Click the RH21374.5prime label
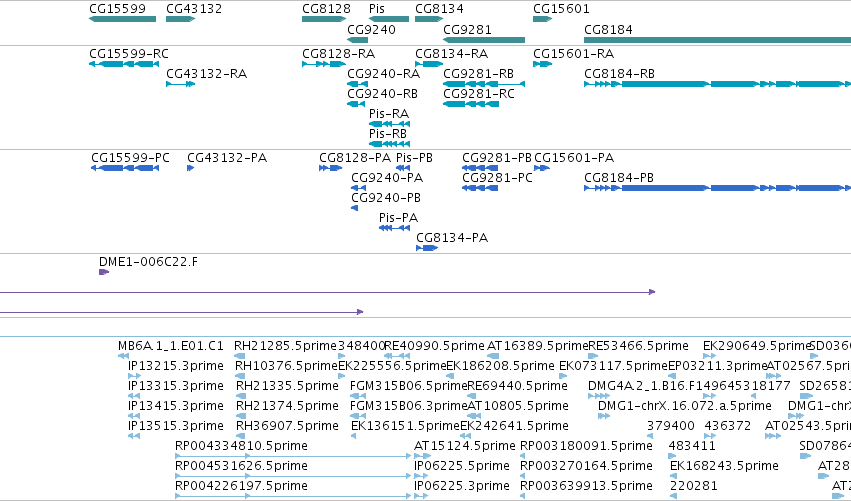This screenshot has width=851, height=501. [x=287, y=406]
